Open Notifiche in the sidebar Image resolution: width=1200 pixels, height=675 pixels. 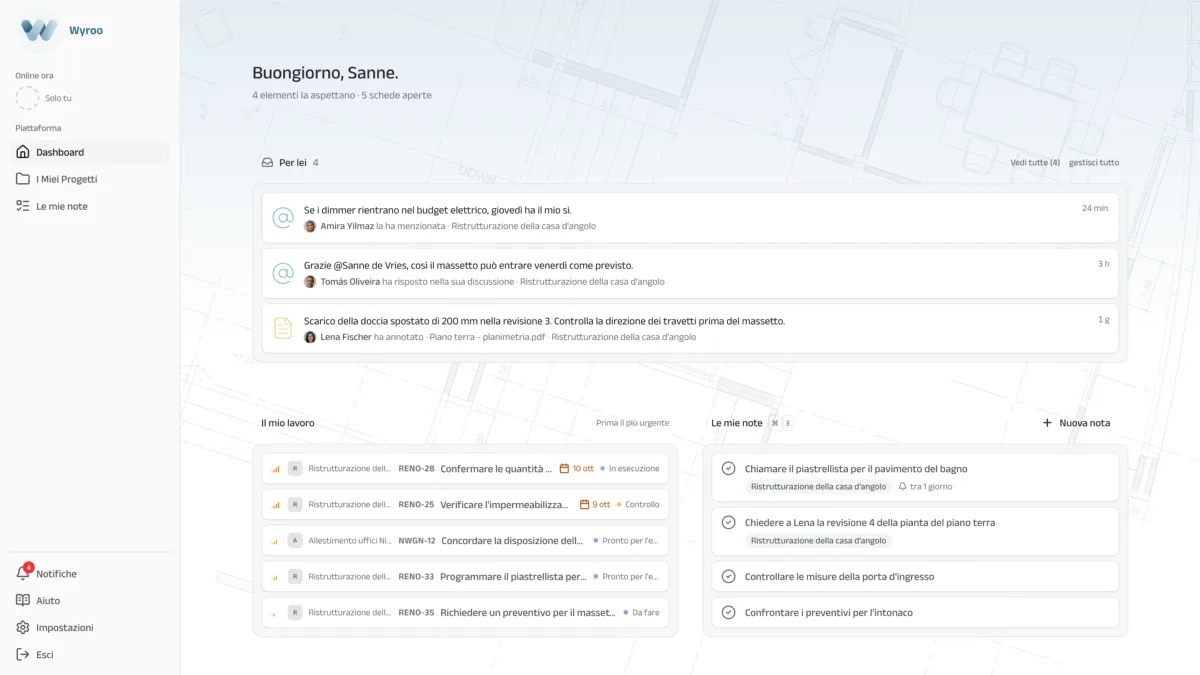pos(90,573)
